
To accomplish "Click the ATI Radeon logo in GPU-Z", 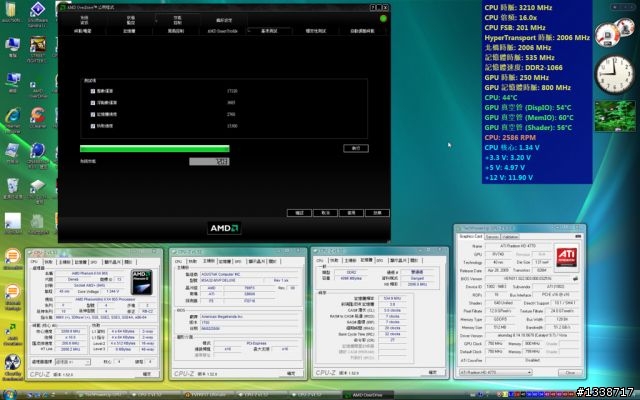I will 566,257.
